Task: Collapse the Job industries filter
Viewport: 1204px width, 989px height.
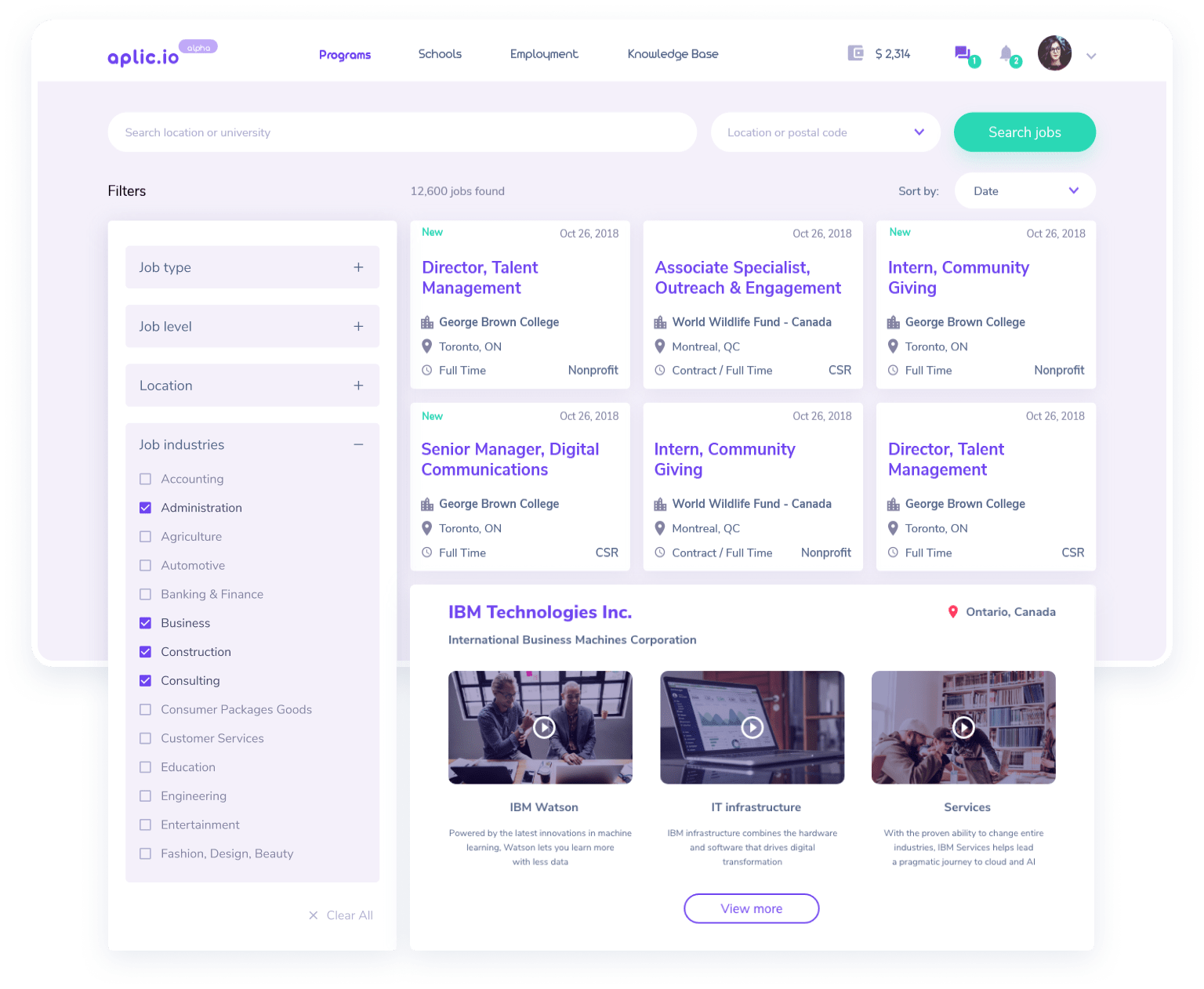Action: (x=252, y=444)
